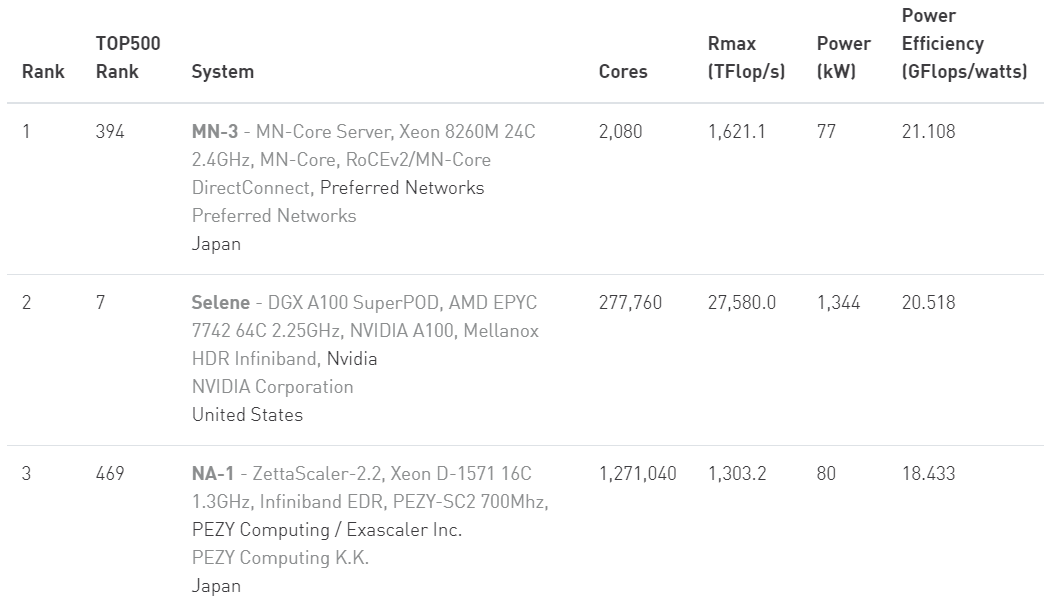Click Nvidia manufacturer name after HDR Infiniband

[352, 359]
